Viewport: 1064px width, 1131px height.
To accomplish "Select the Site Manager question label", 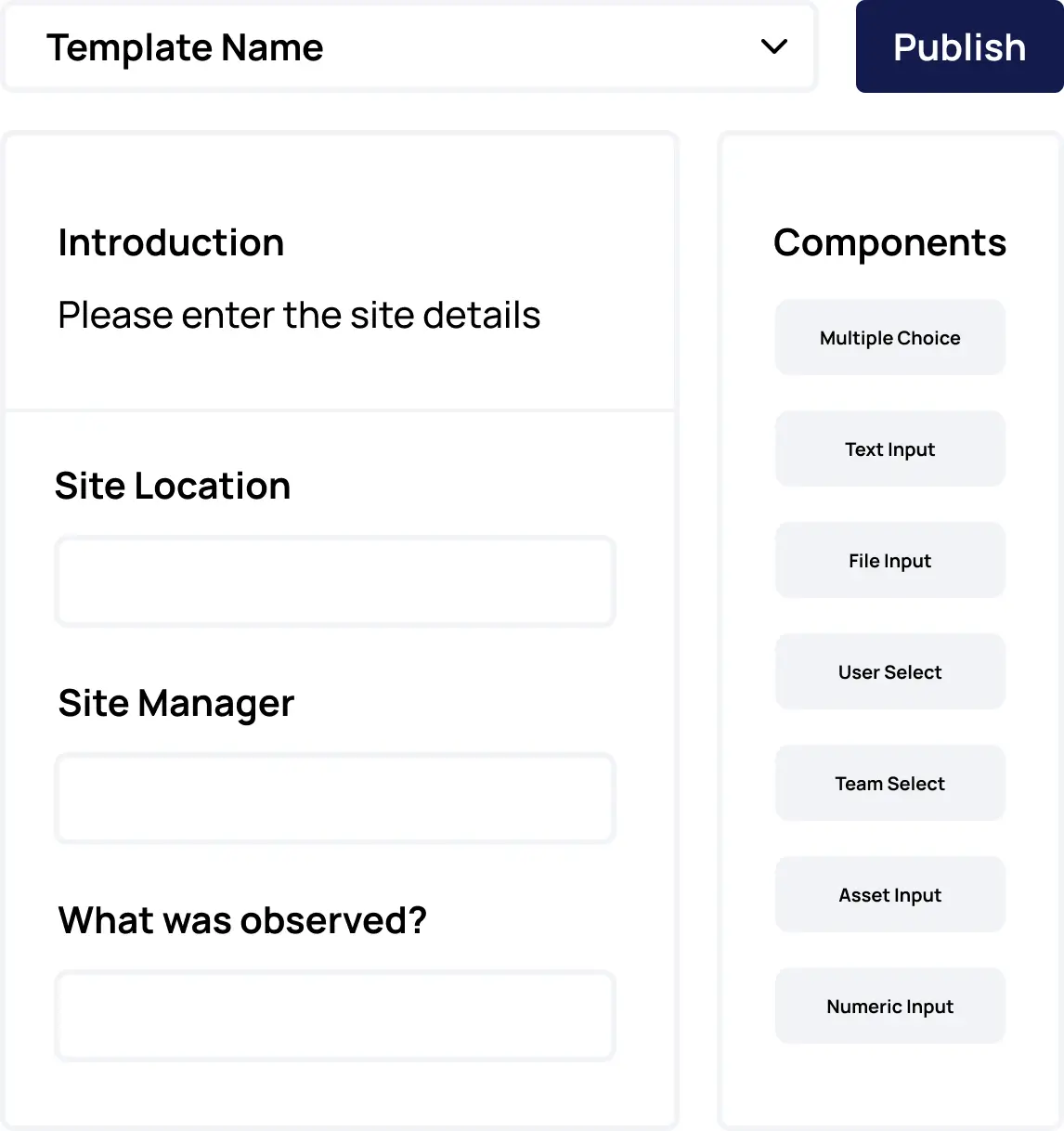I will (176, 704).
